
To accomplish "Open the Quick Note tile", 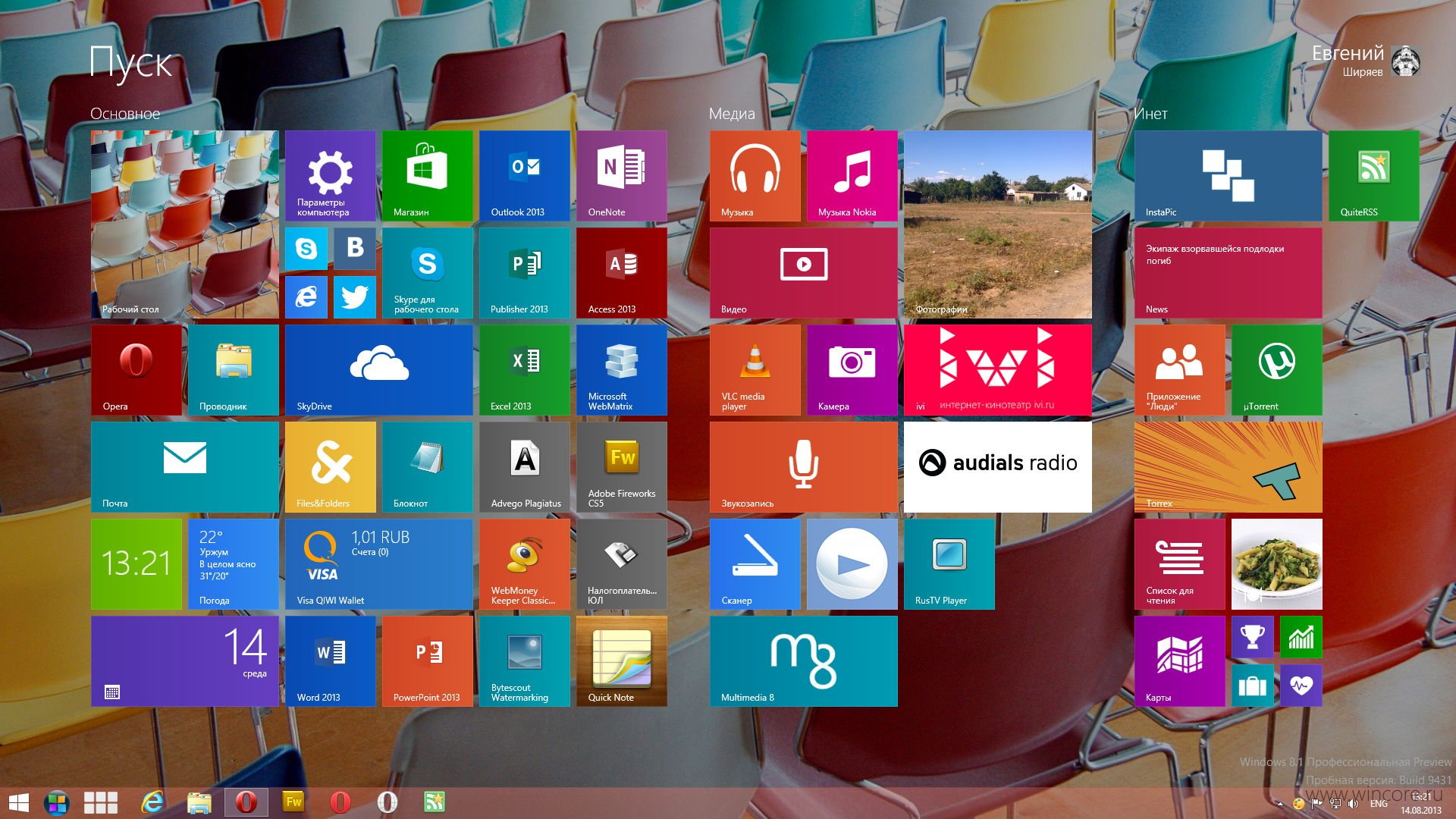I will [x=621, y=661].
